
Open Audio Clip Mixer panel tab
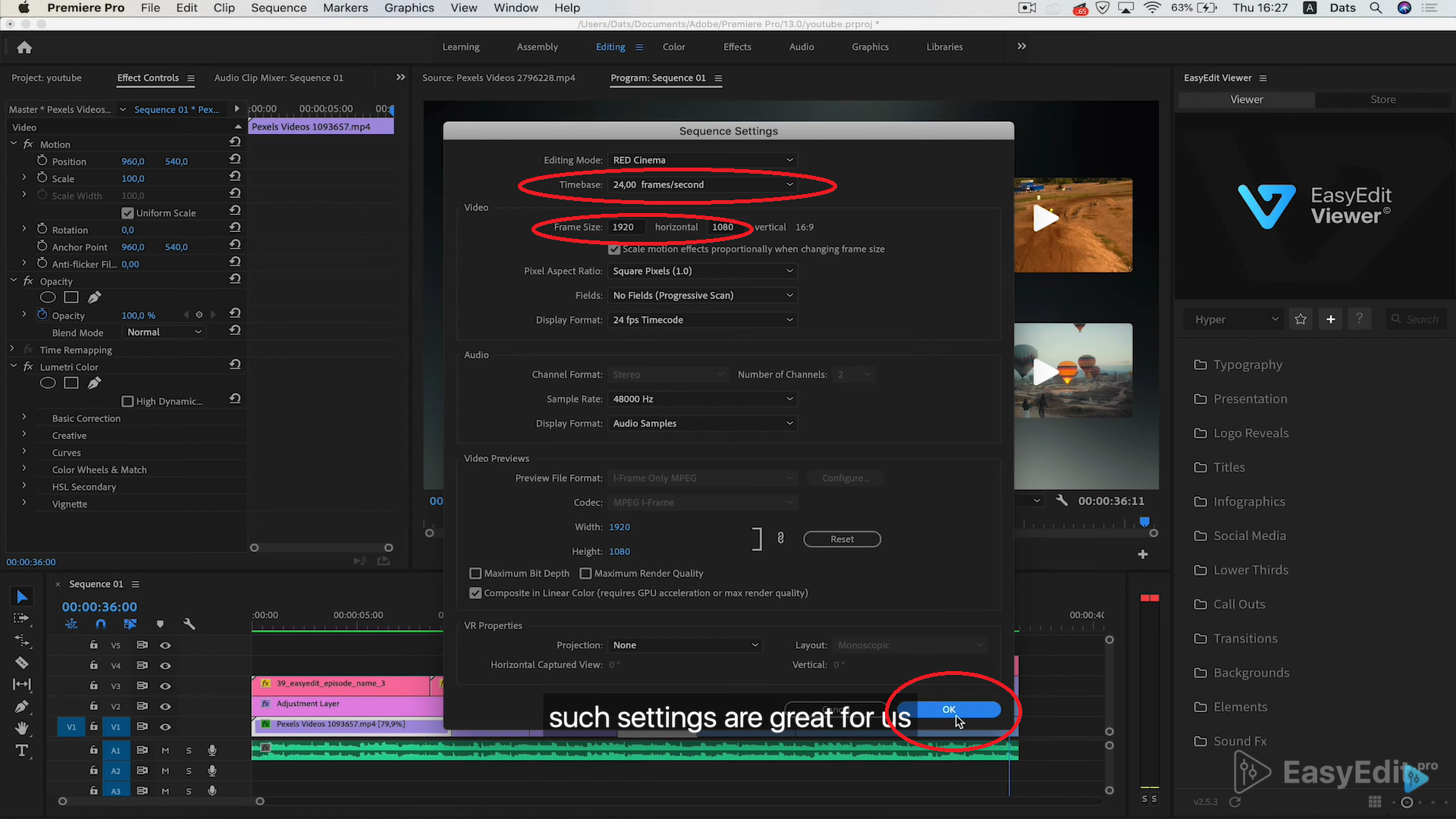[278, 77]
